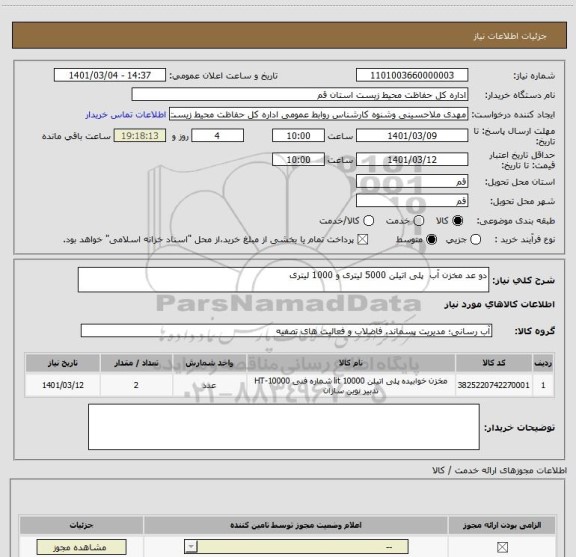Screen dimensions: 576x557
Task: Click the response deadline time 10:00 field
Action: [298, 136]
